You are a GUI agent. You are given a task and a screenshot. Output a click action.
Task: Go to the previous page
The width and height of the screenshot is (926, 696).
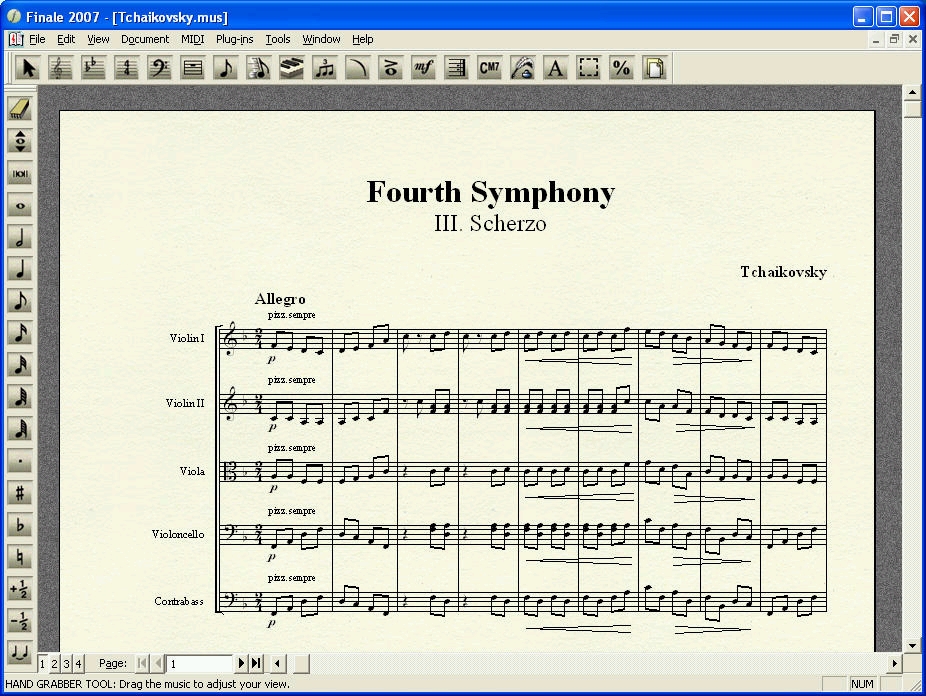(158, 664)
